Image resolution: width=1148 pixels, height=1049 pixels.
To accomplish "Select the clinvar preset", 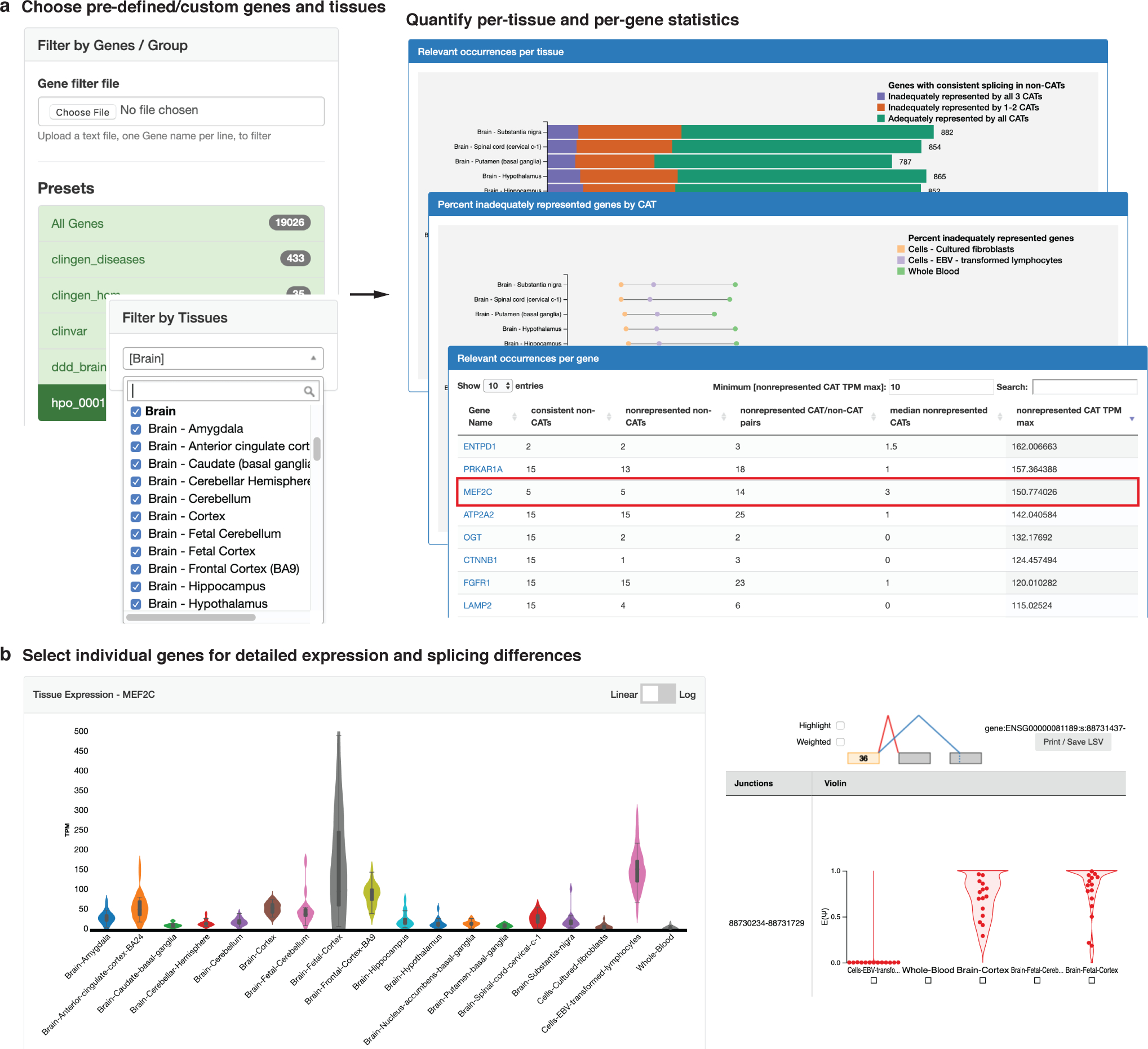I will pyautogui.click(x=73, y=331).
